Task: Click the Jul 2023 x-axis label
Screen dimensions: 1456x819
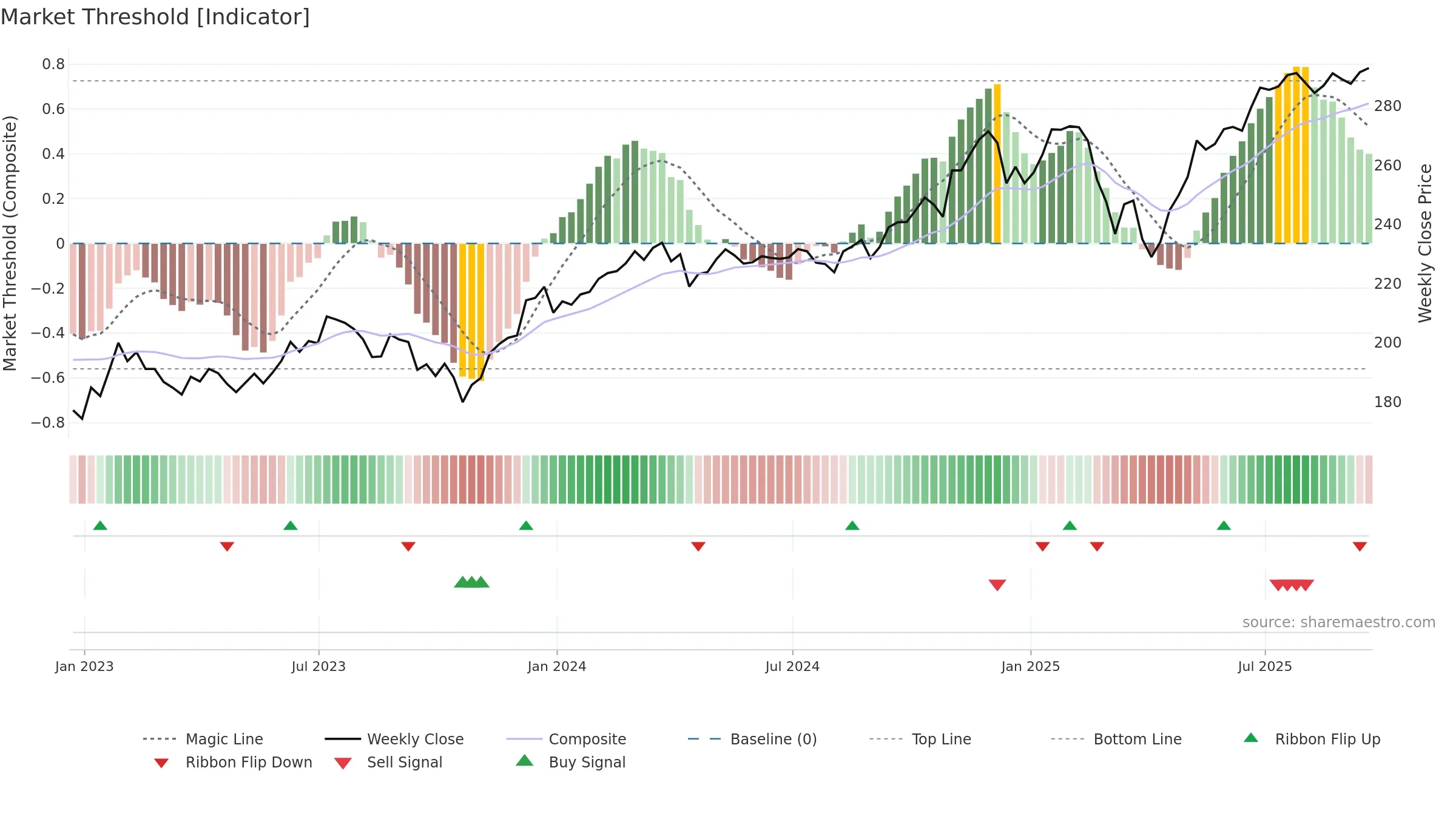Action: [x=318, y=666]
